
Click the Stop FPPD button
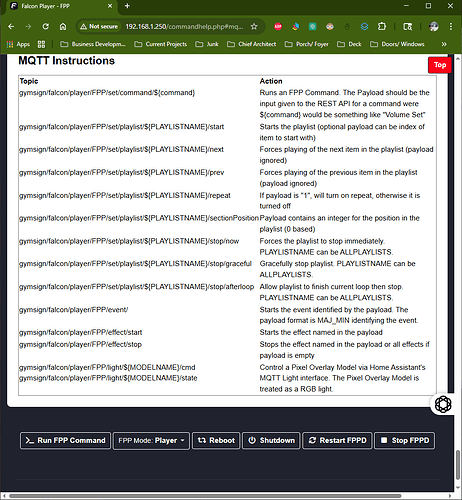(405, 441)
